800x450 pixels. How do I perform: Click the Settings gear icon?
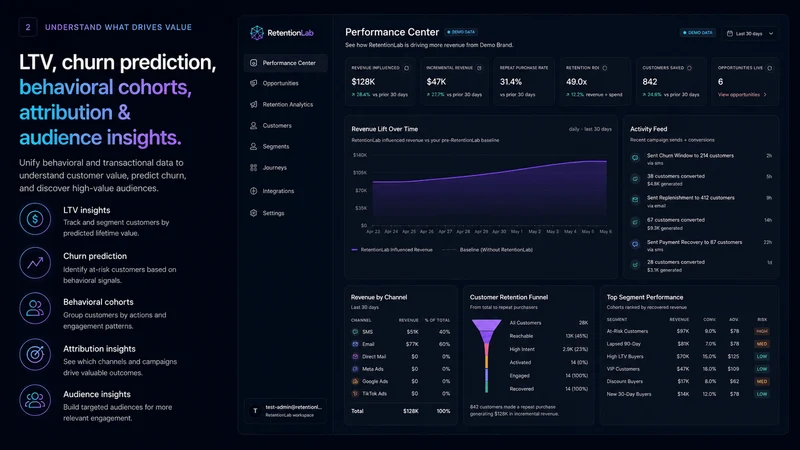254,213
